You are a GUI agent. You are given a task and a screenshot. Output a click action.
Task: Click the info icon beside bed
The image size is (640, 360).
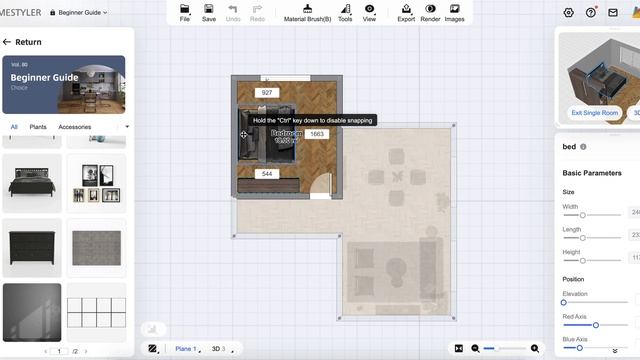[583, 147]
